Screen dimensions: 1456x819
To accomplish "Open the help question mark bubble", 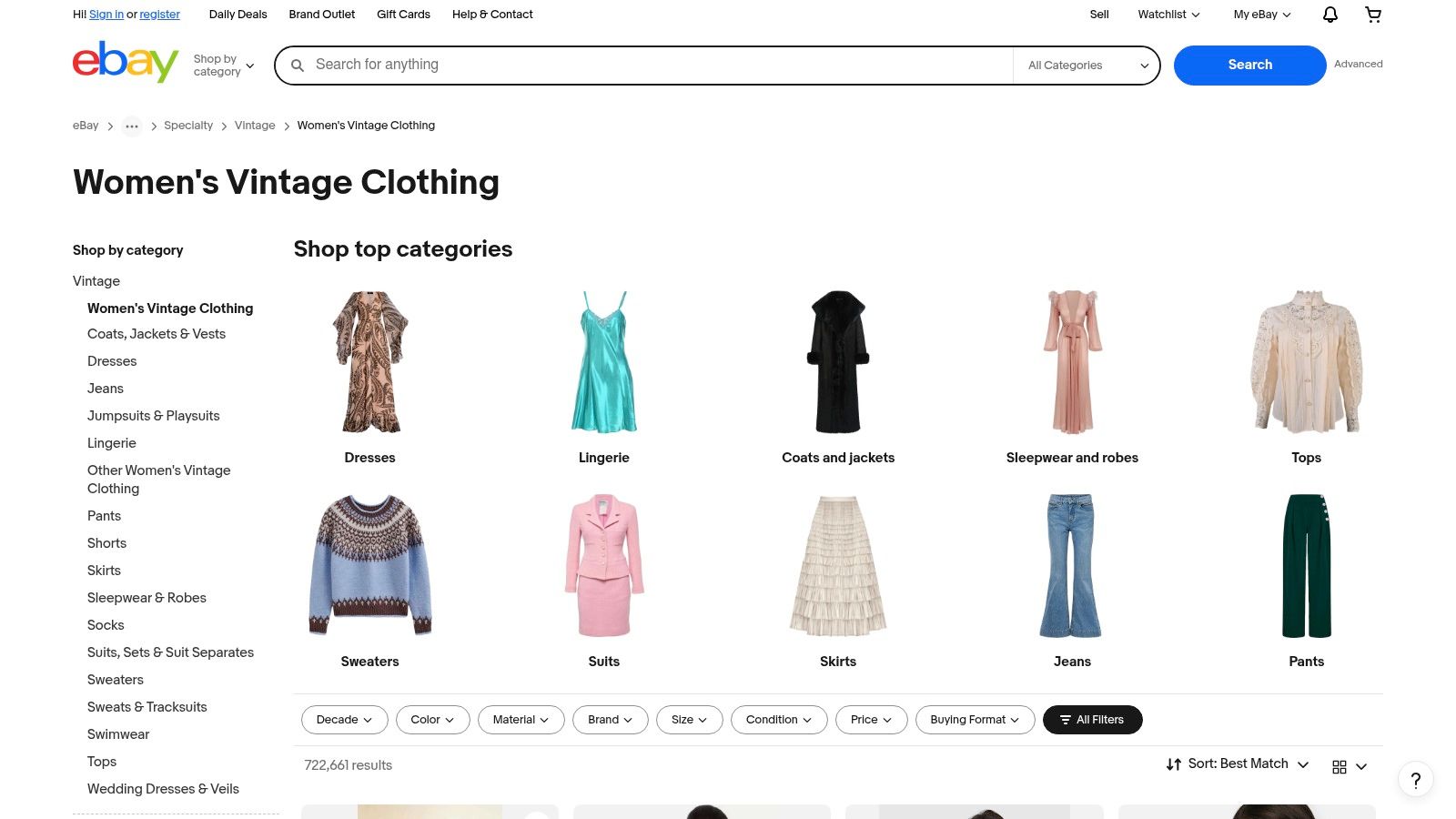I will [1415, 781].
